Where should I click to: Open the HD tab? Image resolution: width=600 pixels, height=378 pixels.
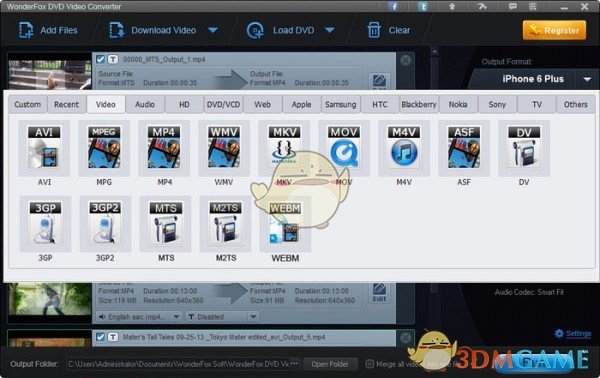point(184,104)
